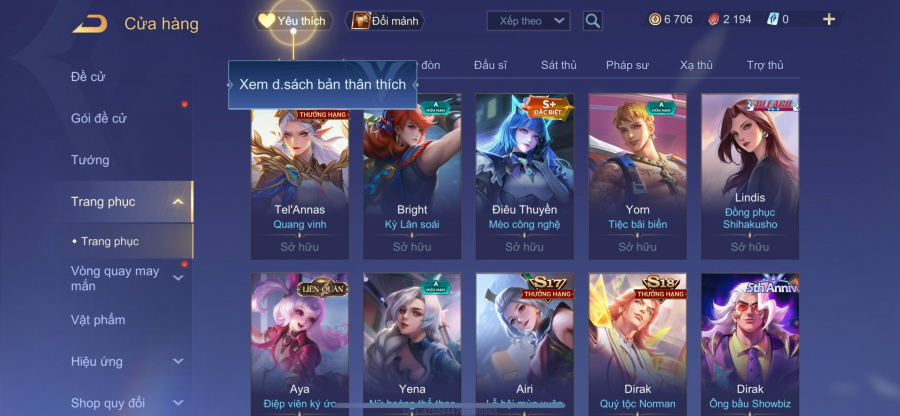The width and height of the screenshot is (900, 416).
Task: Tap the plus icon to add currency
Action: [x=829, y=20]
